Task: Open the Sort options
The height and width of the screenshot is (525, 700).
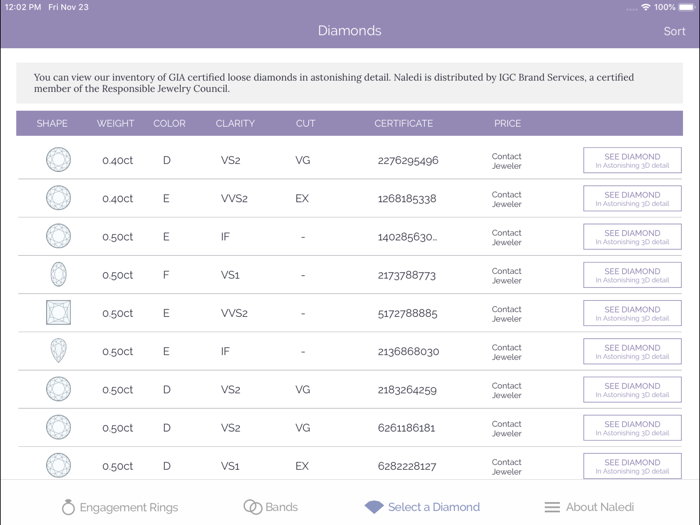Action: (674, 31)
